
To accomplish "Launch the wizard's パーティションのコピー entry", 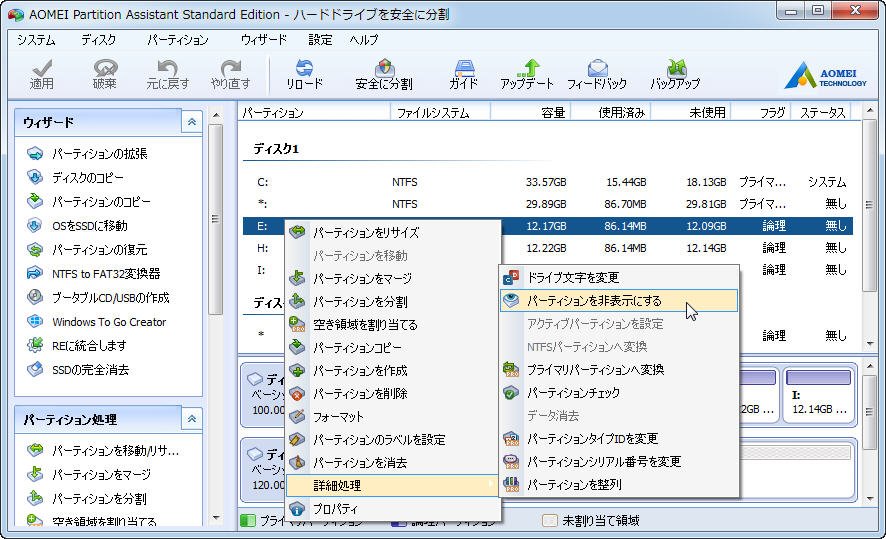I will coord(89,202).
